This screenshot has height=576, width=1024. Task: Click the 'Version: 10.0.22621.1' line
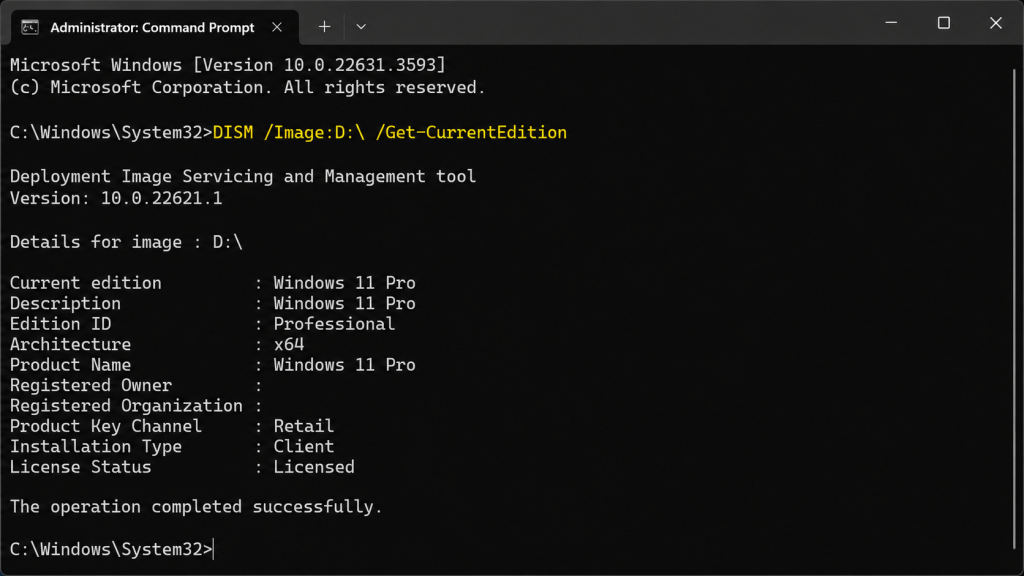click(116, 199)
